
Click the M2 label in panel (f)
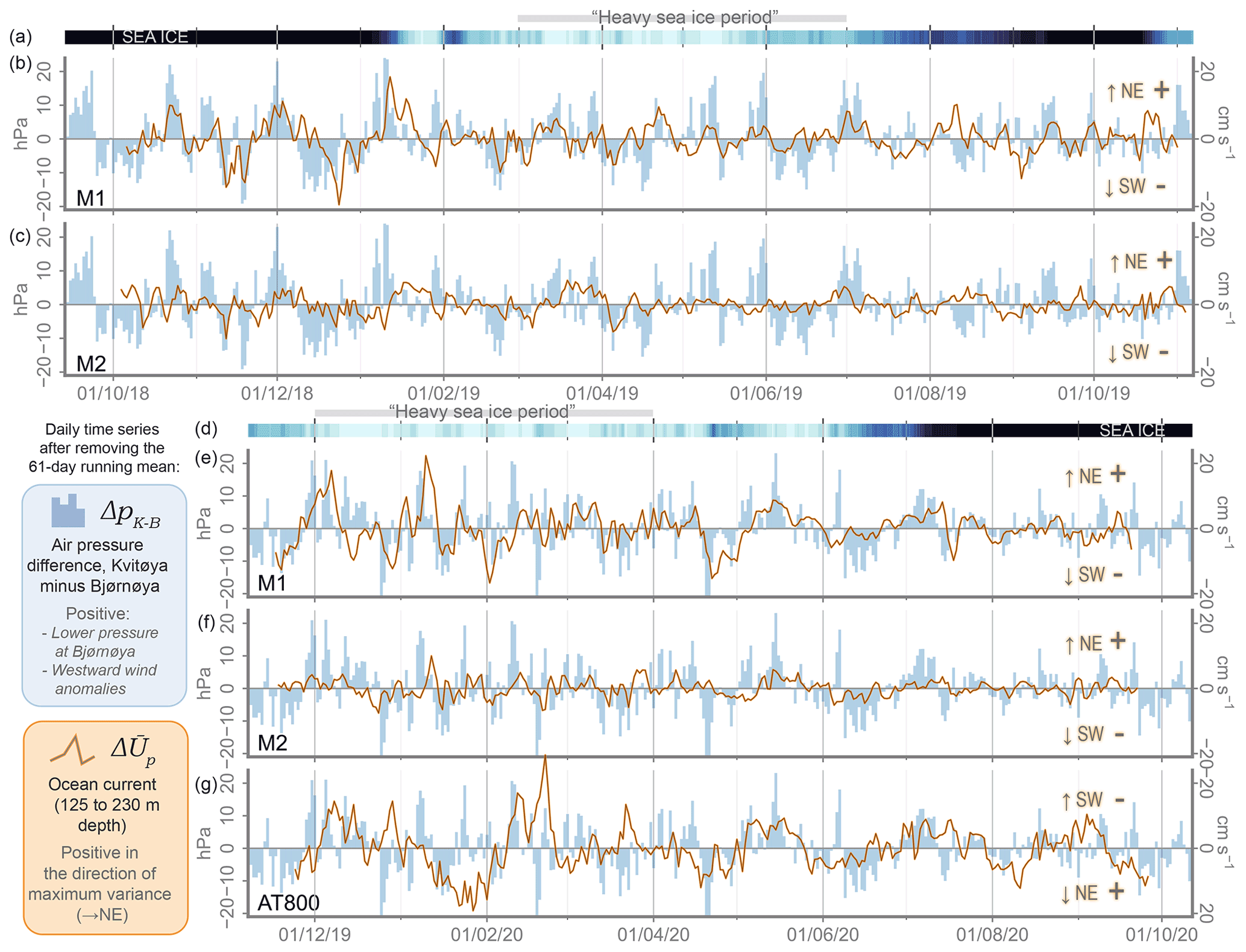[272, 743]
